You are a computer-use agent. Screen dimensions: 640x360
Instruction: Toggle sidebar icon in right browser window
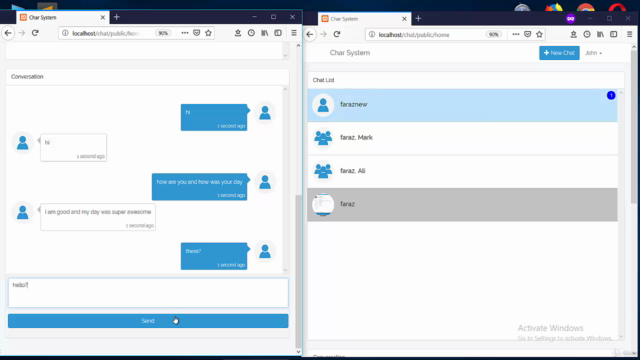point(613,34)
